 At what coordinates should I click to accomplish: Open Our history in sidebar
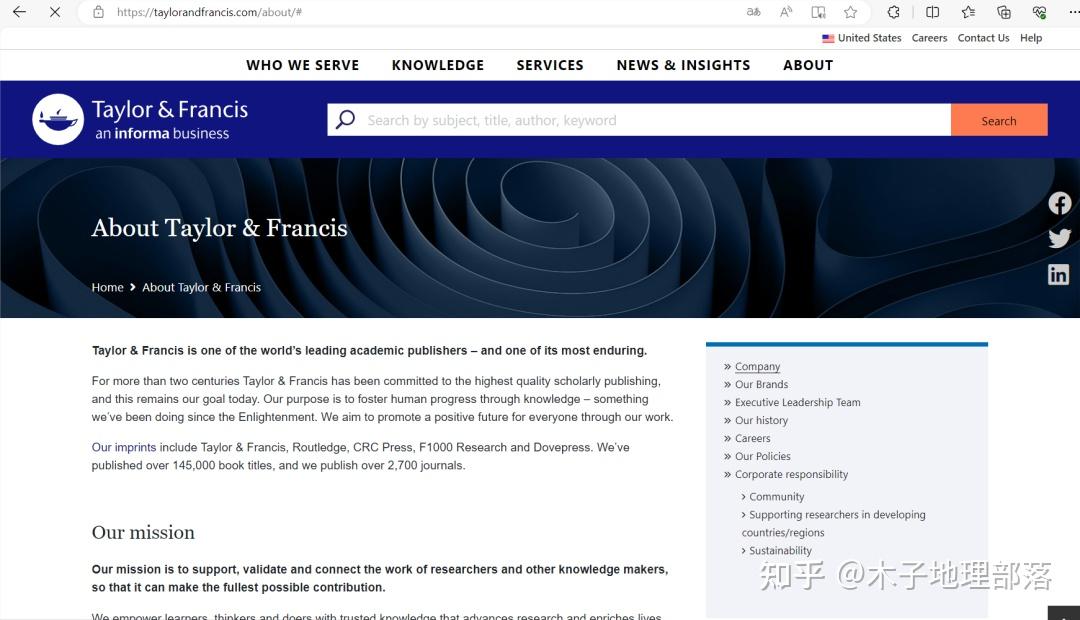[761, 420]
